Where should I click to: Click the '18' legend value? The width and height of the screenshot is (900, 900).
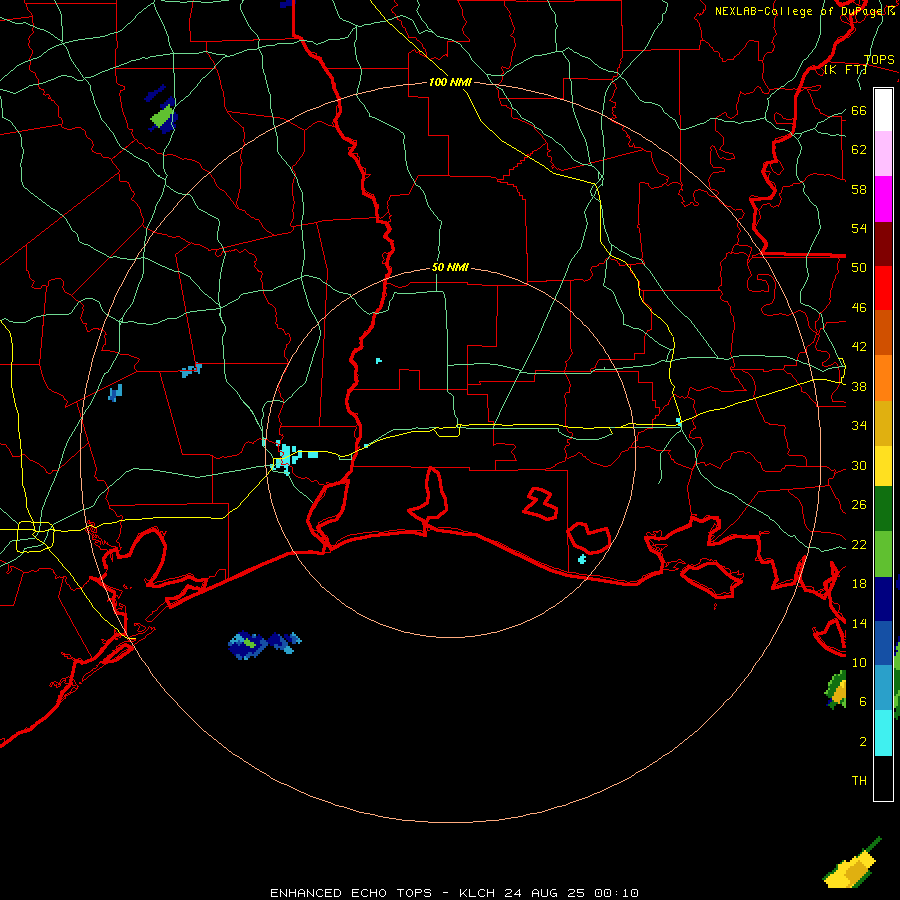click(859, 584)
